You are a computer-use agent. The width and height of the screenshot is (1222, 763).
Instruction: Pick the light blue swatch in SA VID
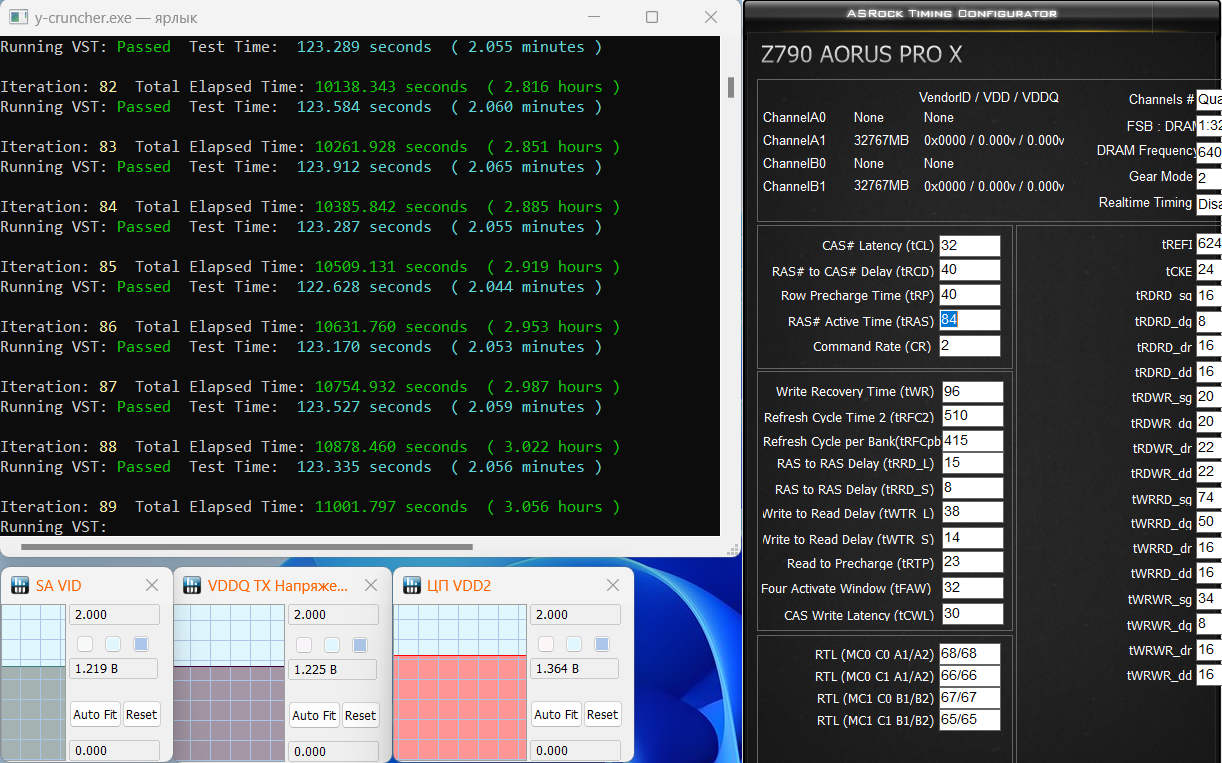(x=113, y=645)
